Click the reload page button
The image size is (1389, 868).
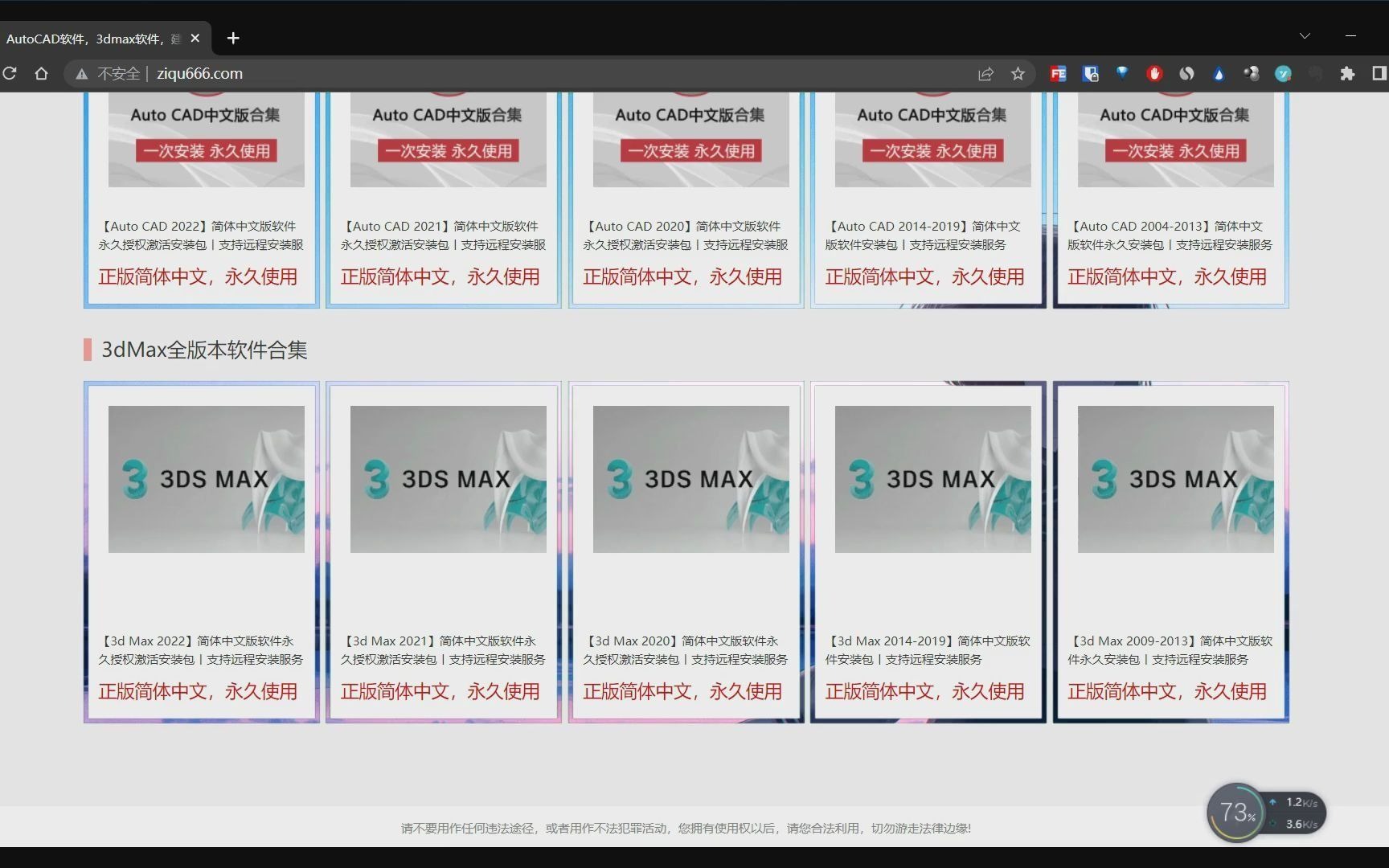[10, 73]
